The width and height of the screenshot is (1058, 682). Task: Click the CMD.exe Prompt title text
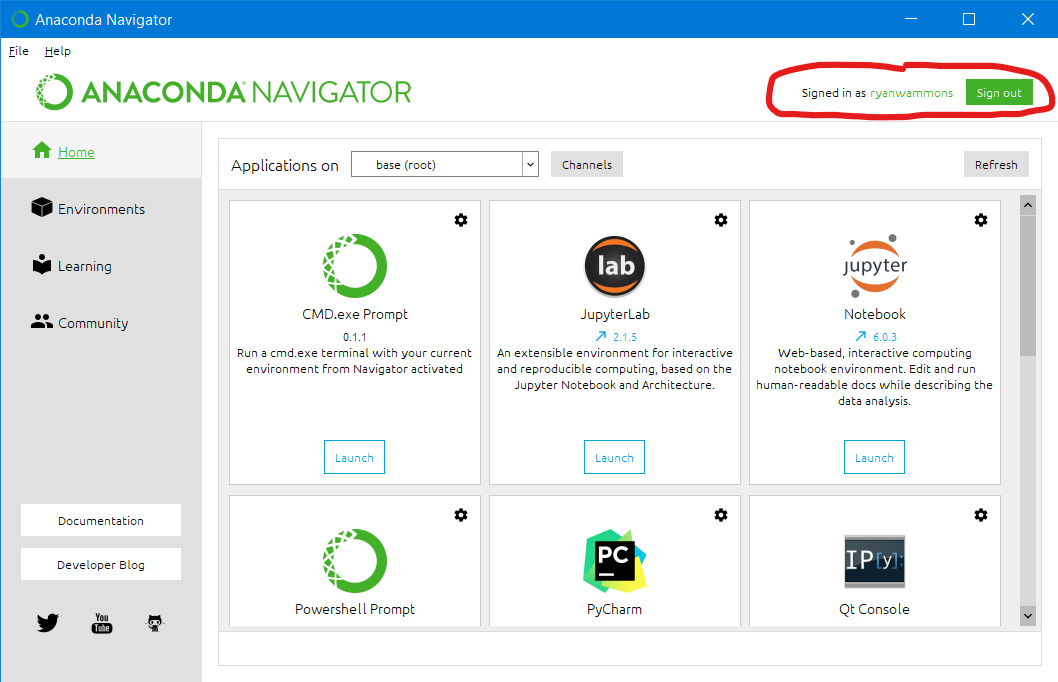(x=355, y=314)
